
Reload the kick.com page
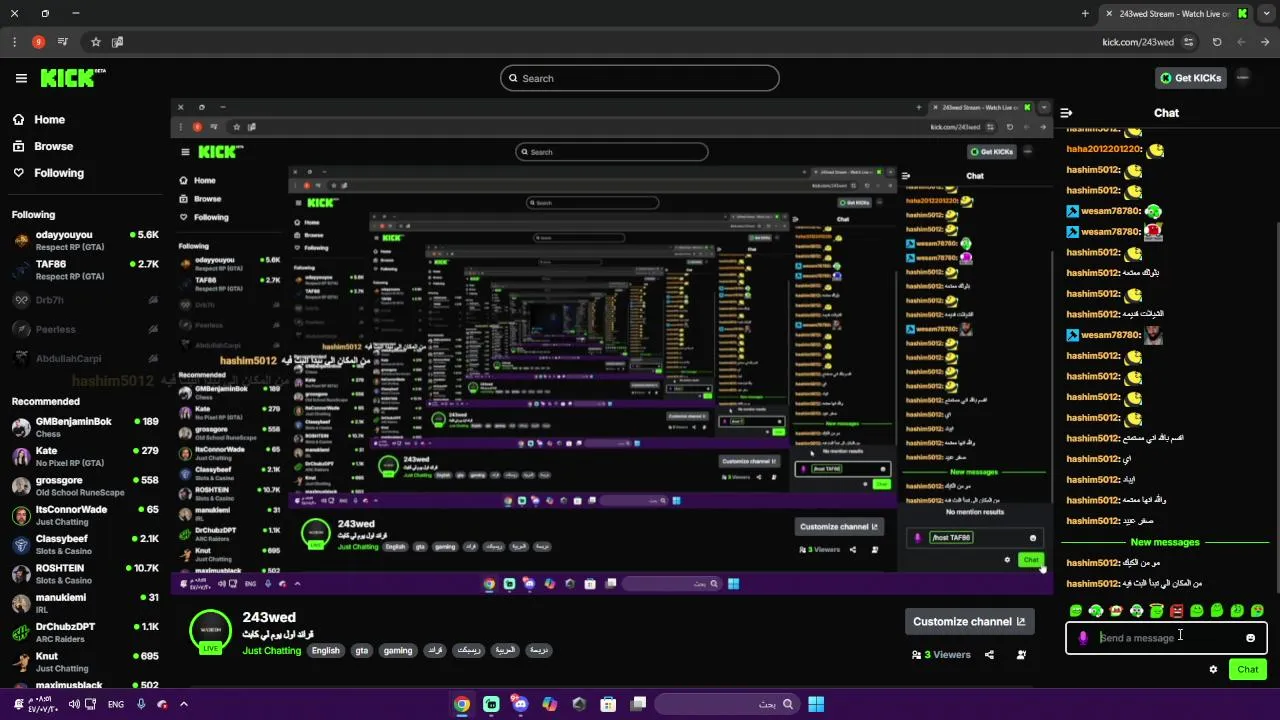(1217, 42)
